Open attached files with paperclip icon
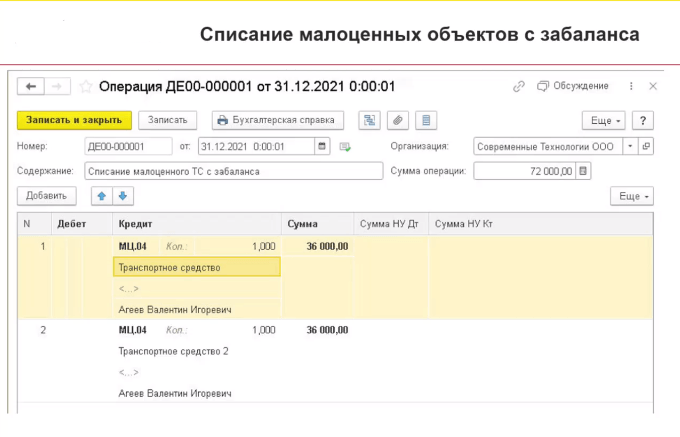The width and height of the screenshot is (680, 437). (x=398, y=120)
